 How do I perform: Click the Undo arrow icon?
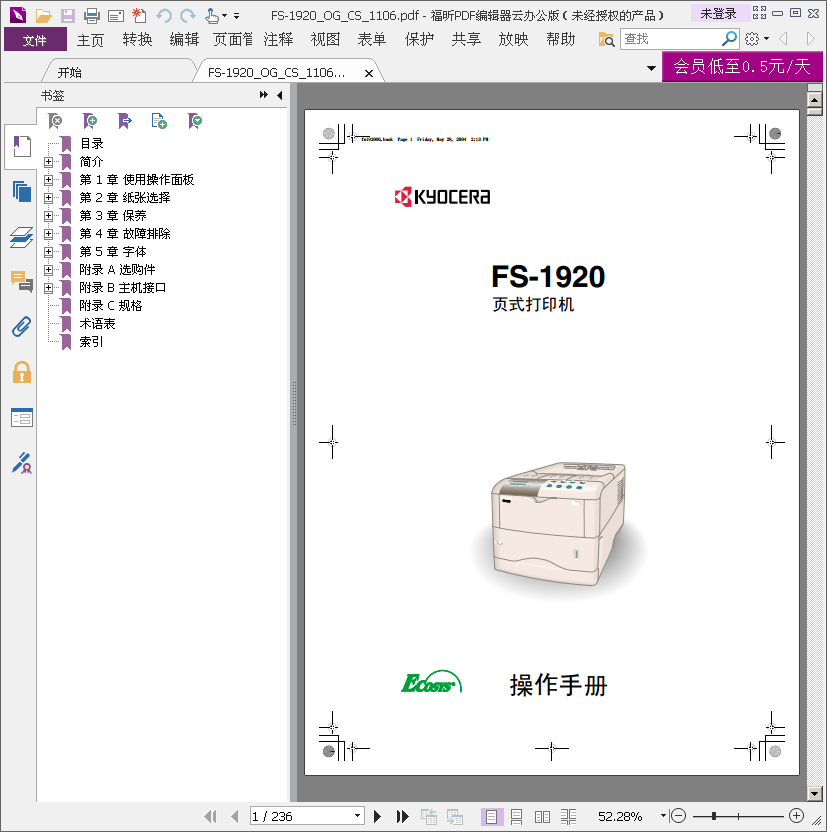[x=164, y=16]
